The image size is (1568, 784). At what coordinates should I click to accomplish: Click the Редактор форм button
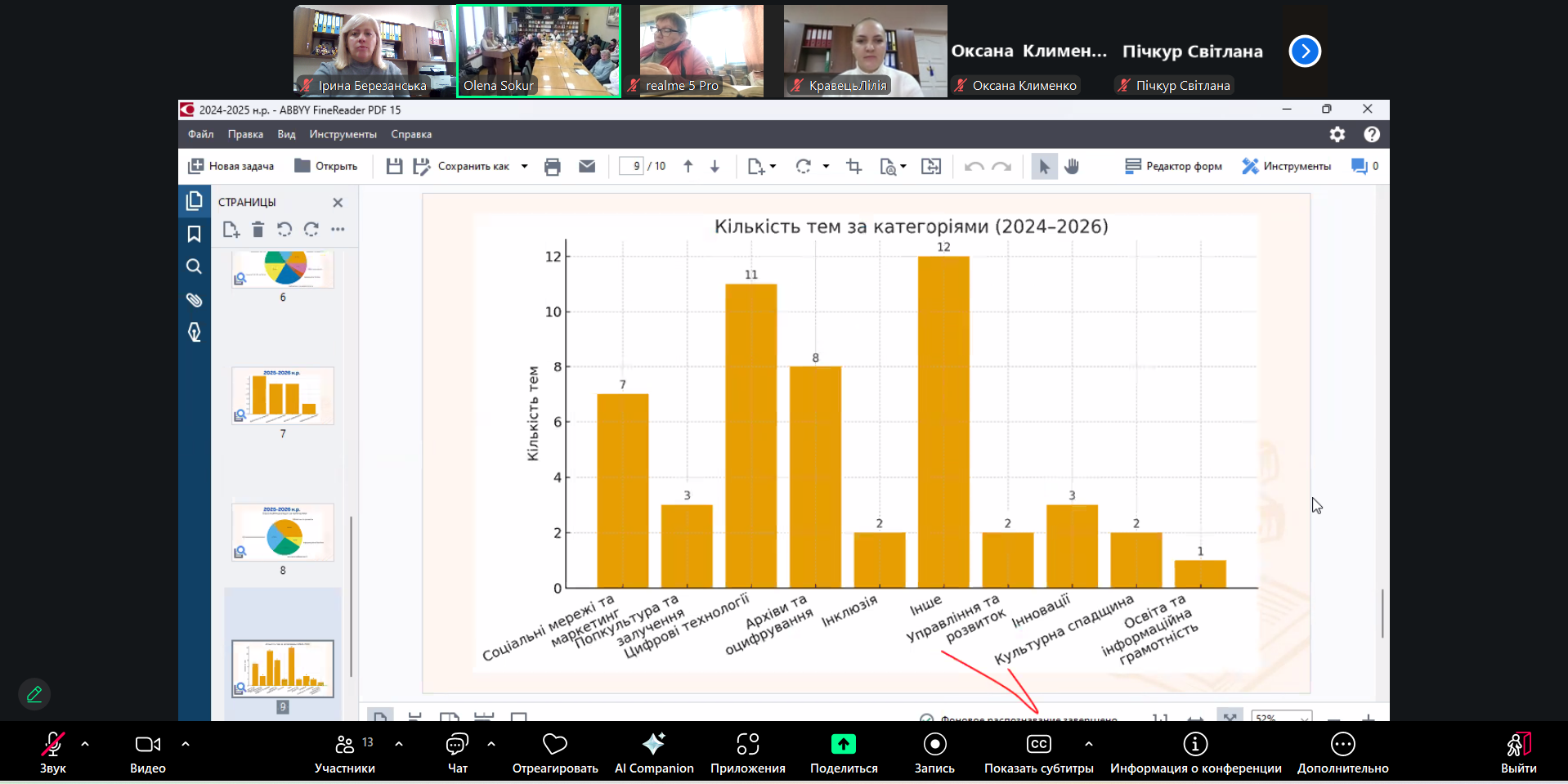click(1173, 167)
